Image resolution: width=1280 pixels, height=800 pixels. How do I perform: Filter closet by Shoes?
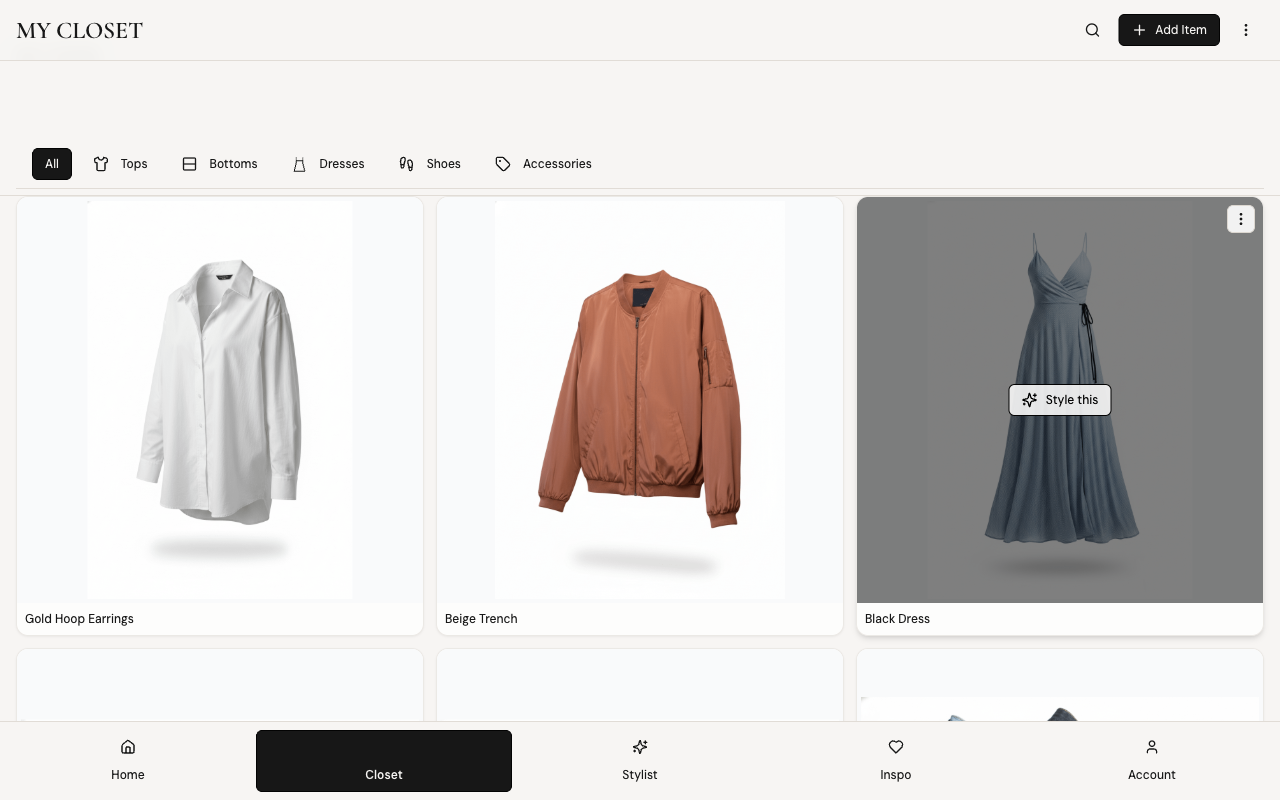(x=430, y=164)
